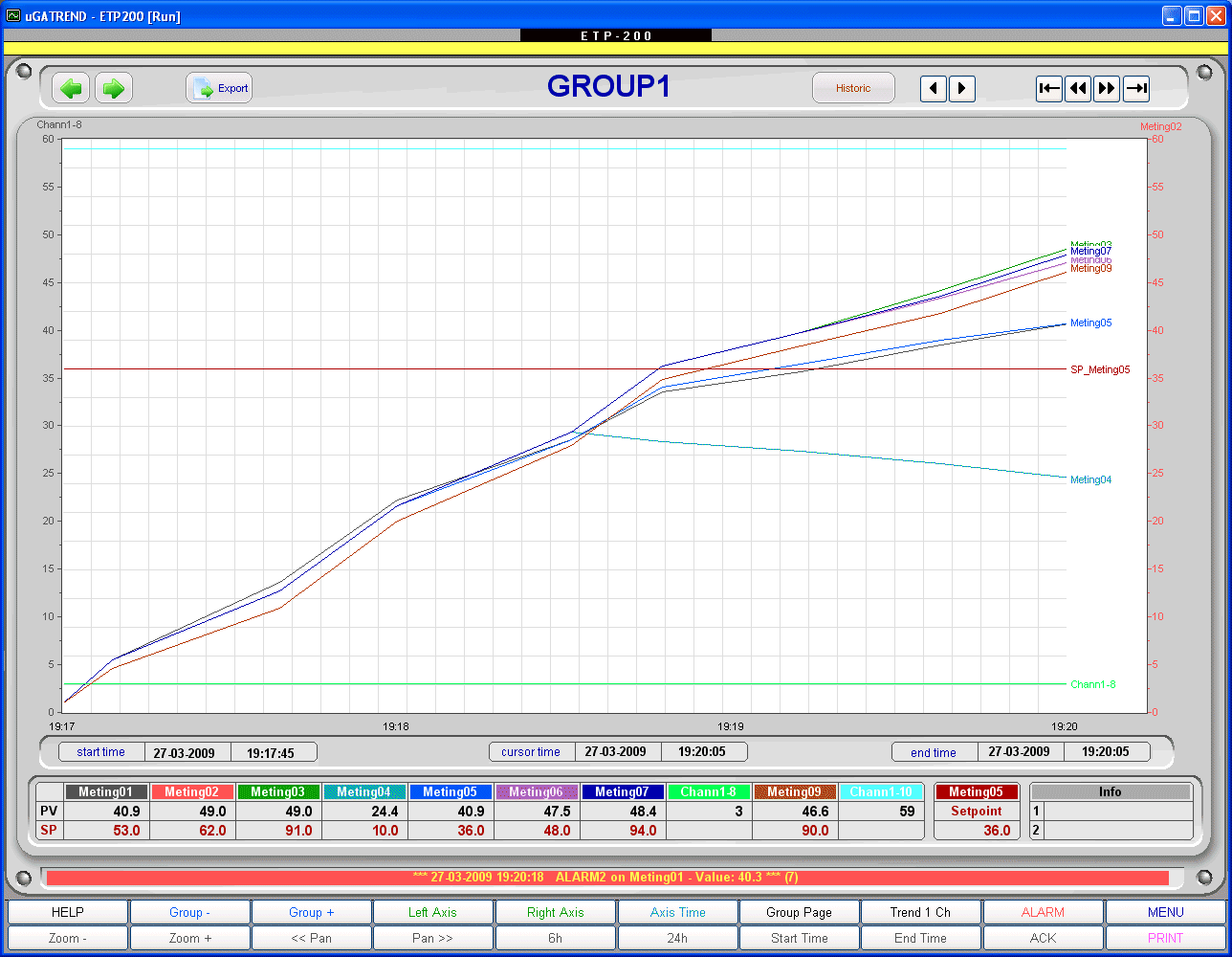
Task: Fast-forward trend with the double-right arrows
Action: coord(1107,89)
